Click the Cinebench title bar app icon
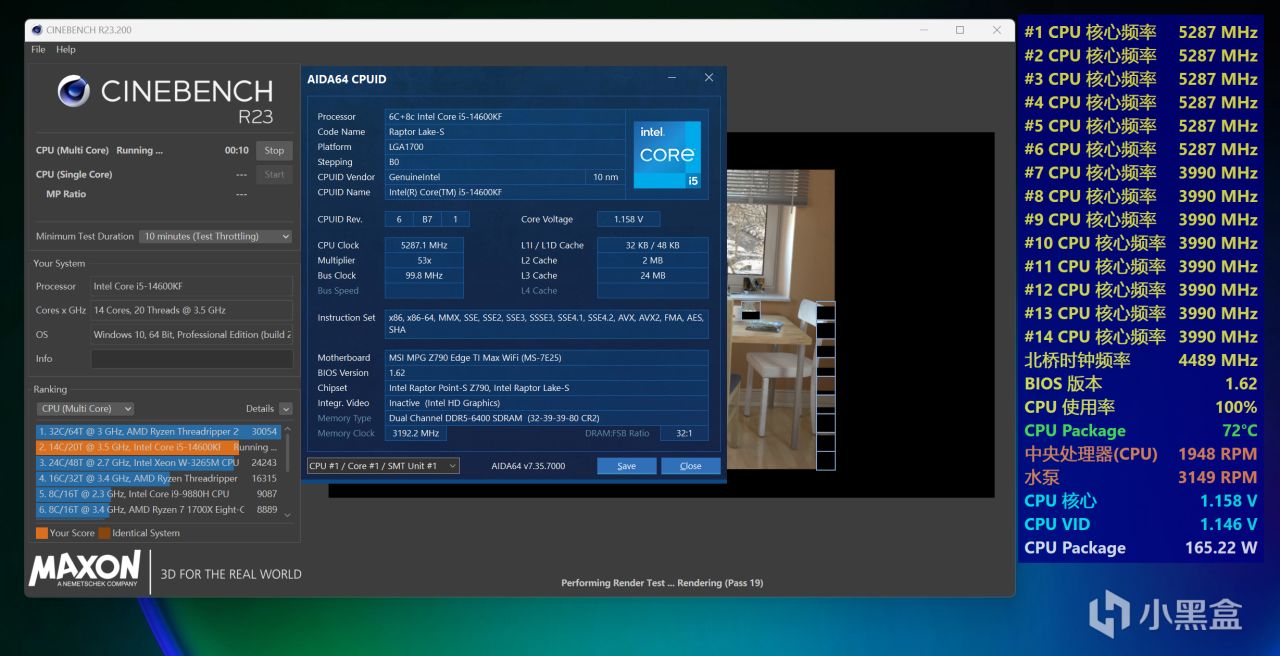The width and height of the screenshot is (1280, 656). [x=37, y=30]
